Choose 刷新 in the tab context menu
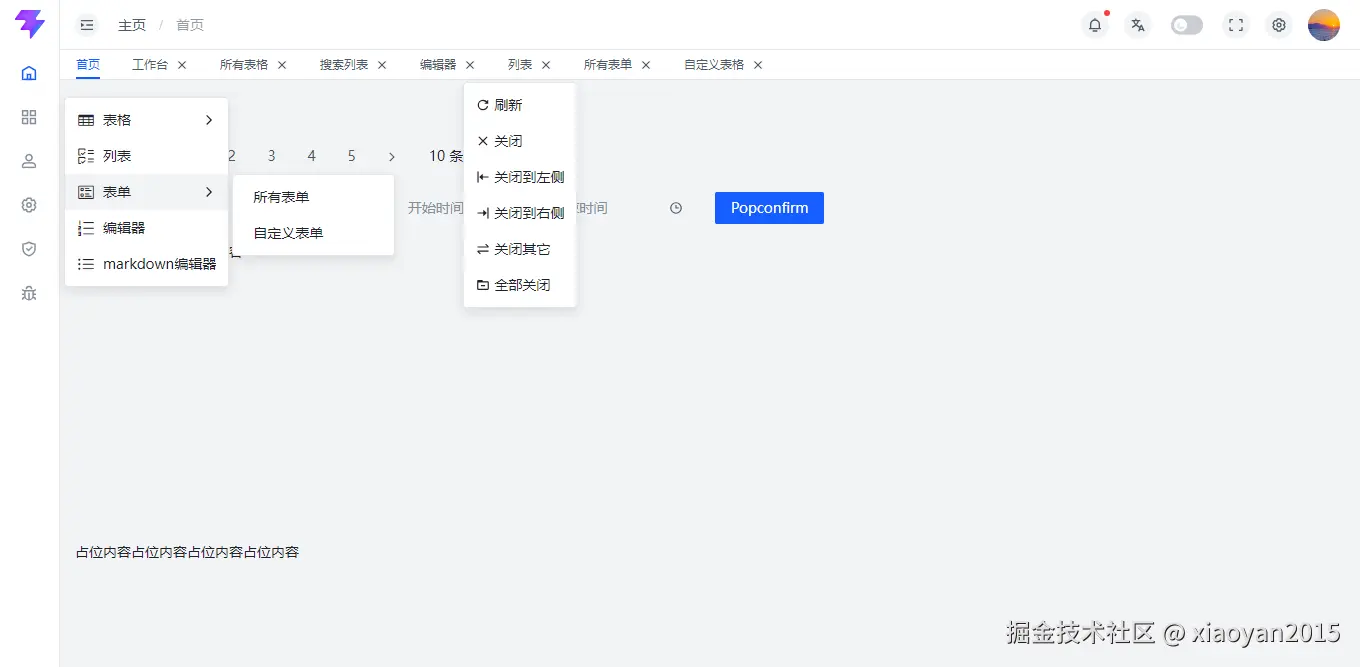1360x667 pixels. tap(520, 105)
